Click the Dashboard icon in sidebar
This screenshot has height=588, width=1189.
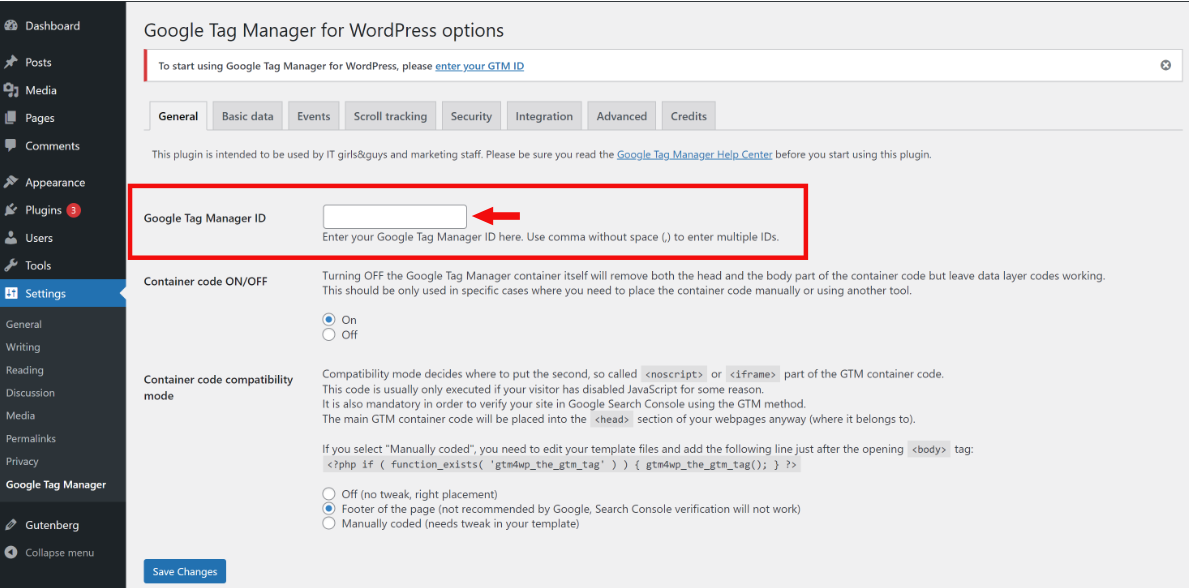[x=11, y=26]
